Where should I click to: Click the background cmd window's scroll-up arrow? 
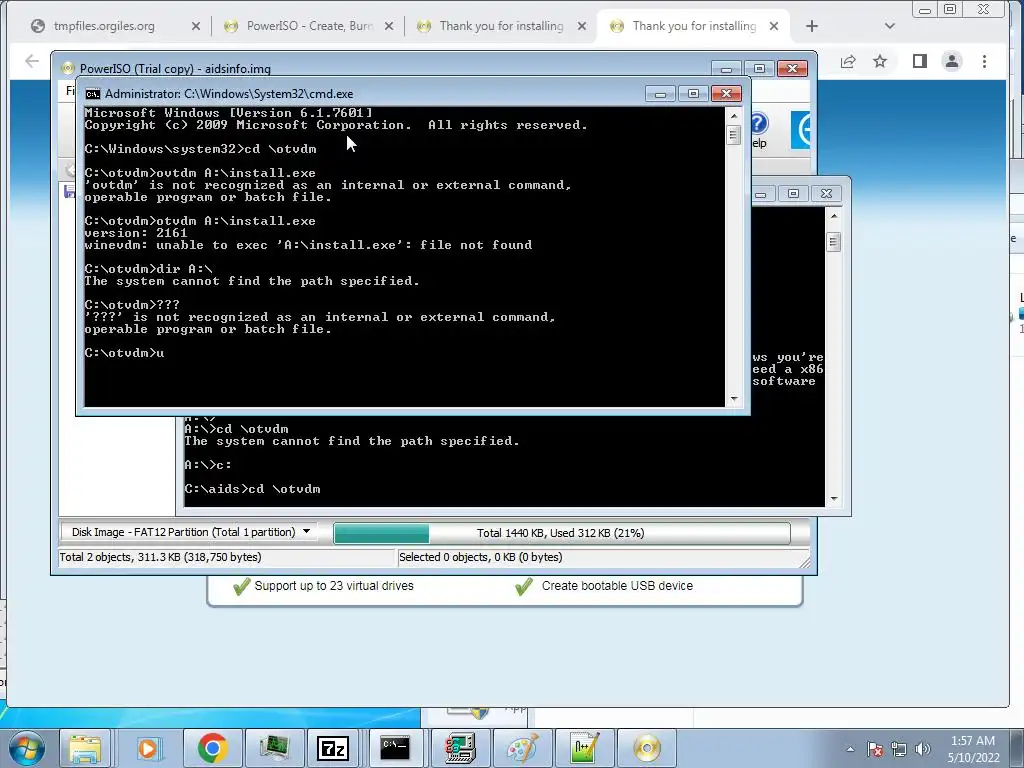point(834,216)
